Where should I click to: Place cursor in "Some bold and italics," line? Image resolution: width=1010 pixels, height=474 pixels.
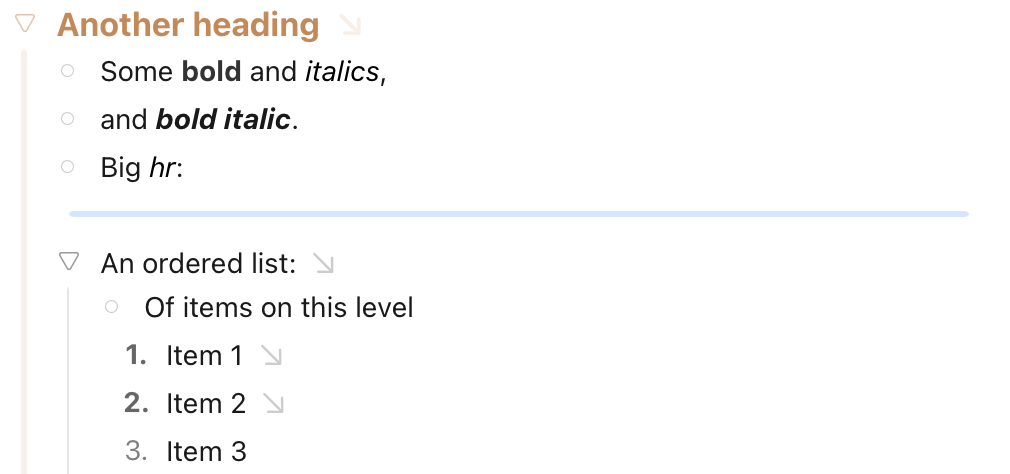(x=243, y=72)
